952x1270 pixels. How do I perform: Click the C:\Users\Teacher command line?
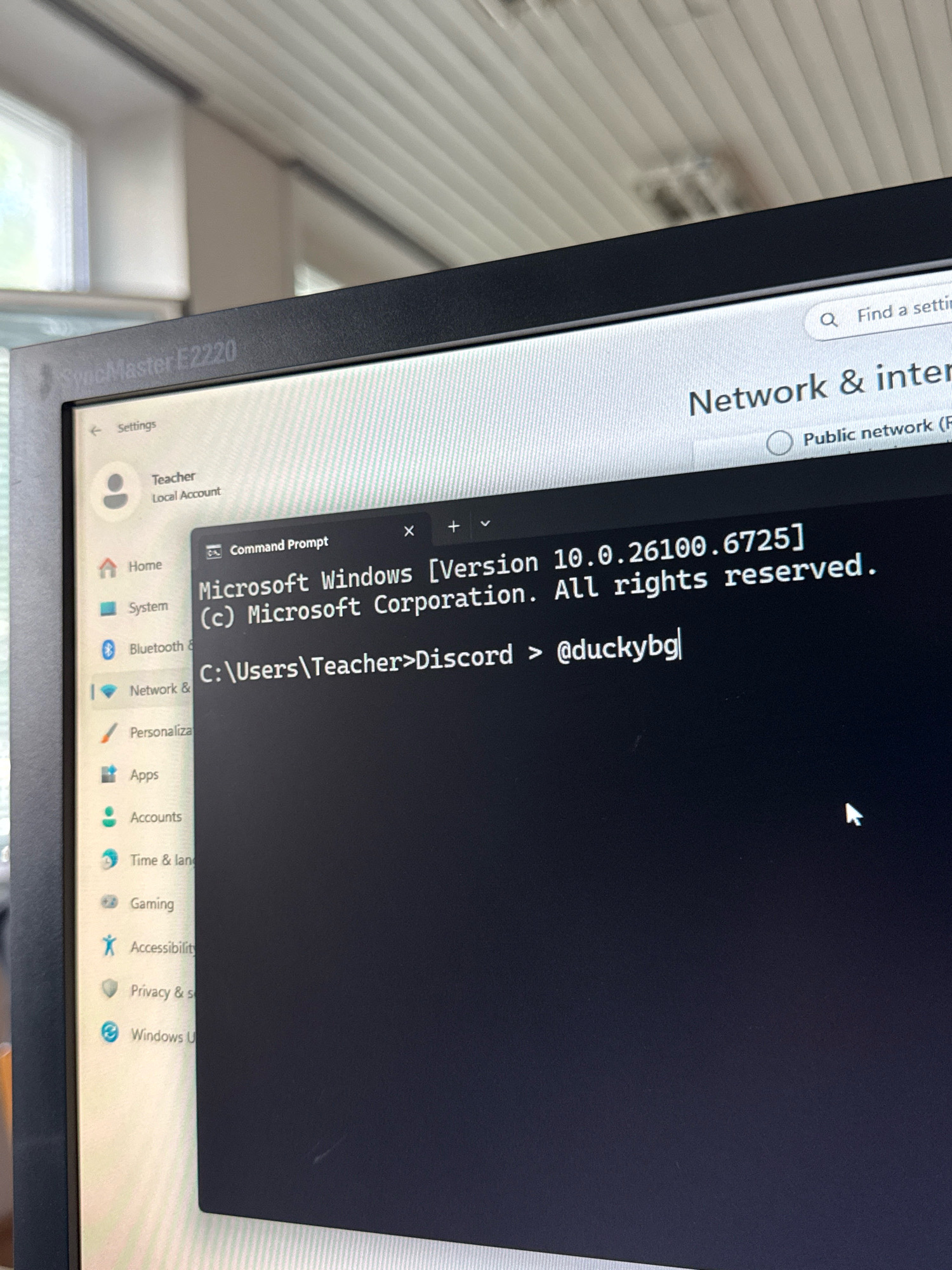[439, 656]
